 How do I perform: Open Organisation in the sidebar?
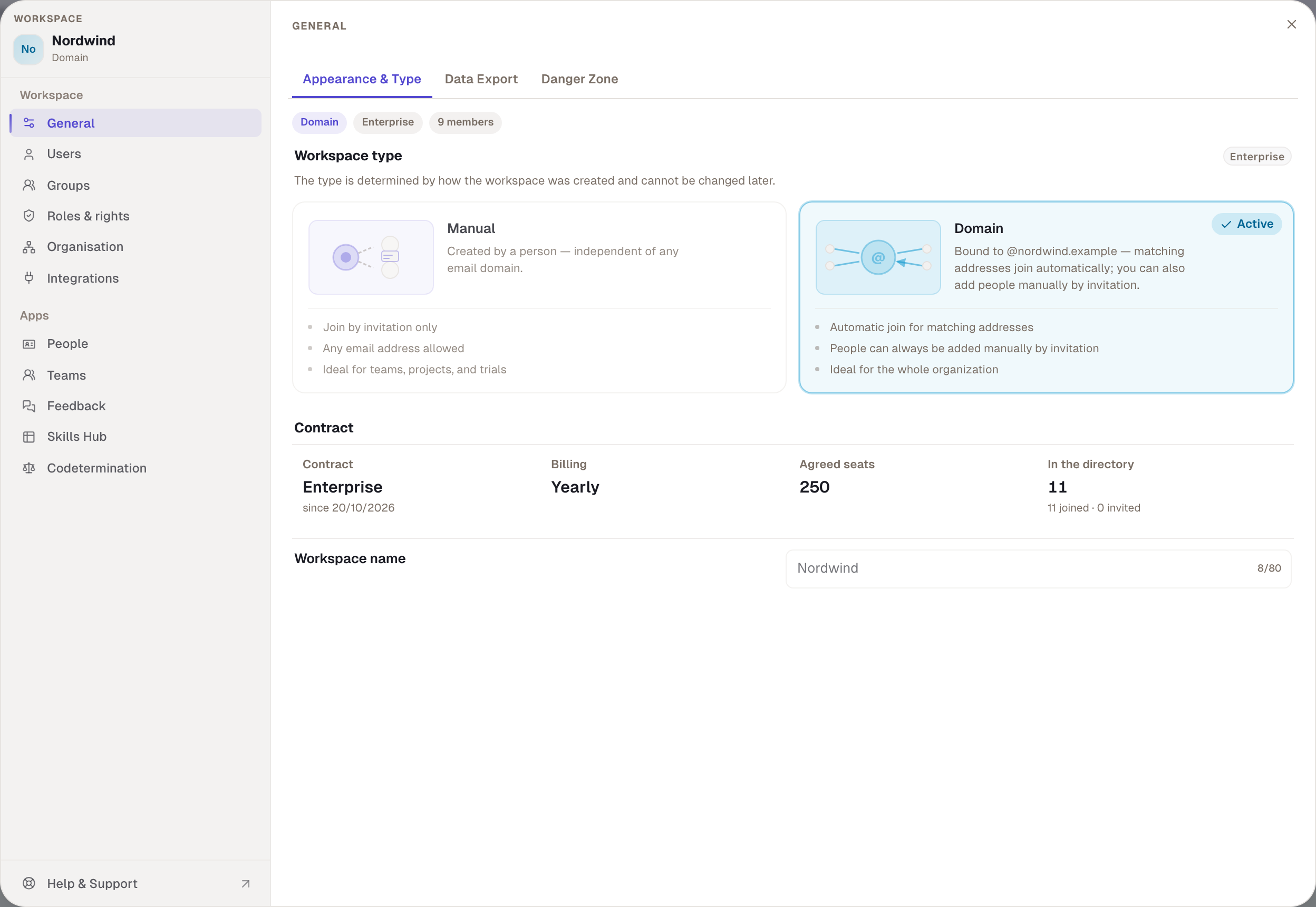click(136, 247)
